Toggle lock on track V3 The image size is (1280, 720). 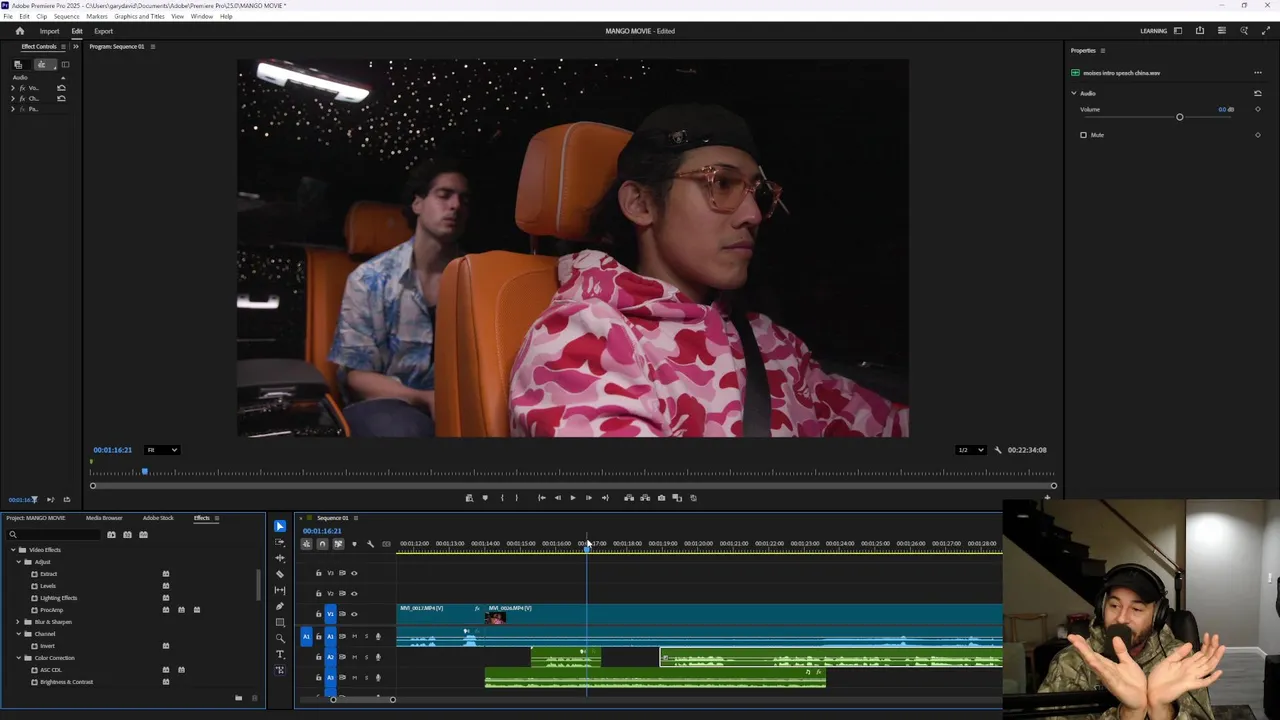point(318,573)
